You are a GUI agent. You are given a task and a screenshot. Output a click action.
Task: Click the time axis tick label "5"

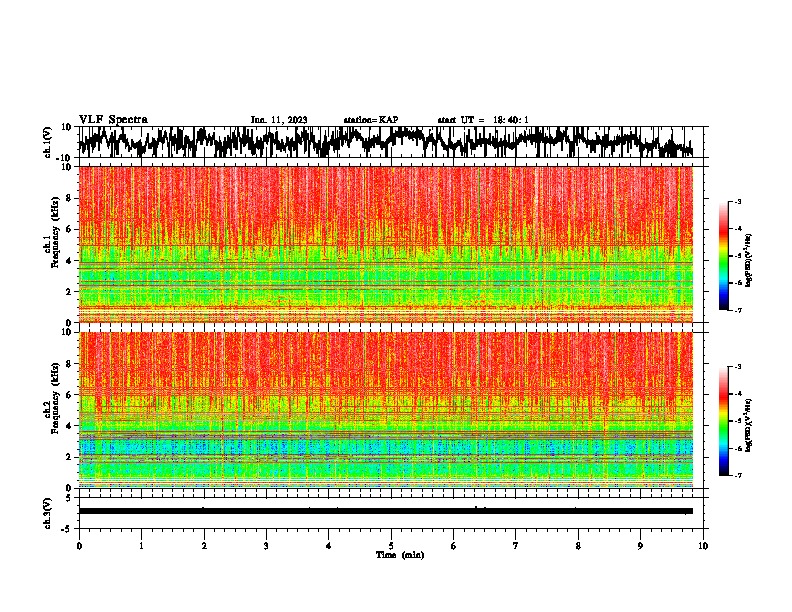[391, 546]
